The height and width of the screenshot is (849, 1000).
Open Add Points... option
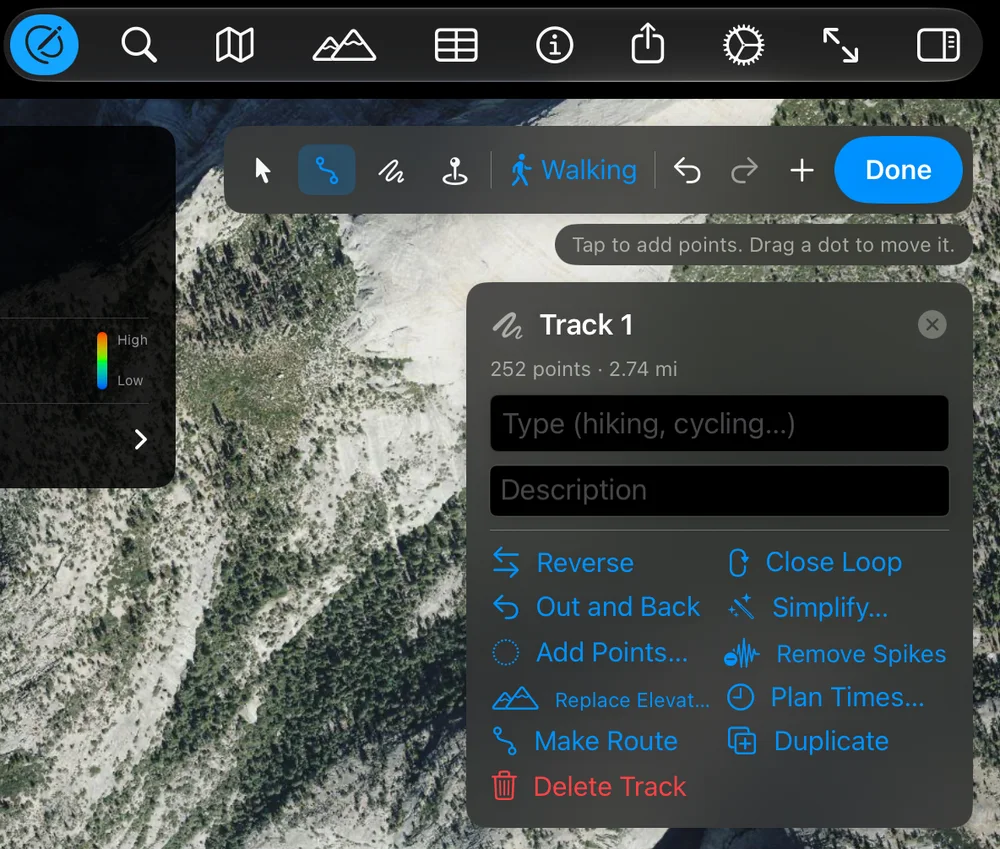[590, 653]
